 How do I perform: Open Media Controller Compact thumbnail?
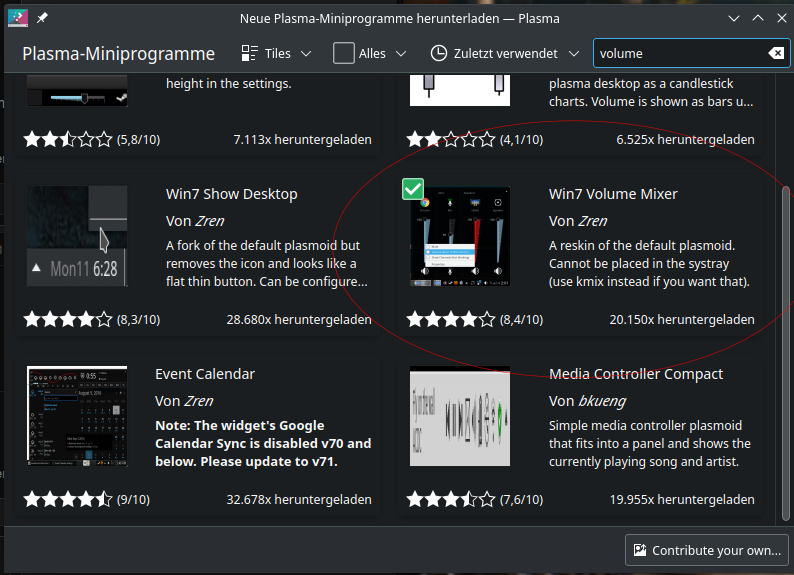(460, 416)
